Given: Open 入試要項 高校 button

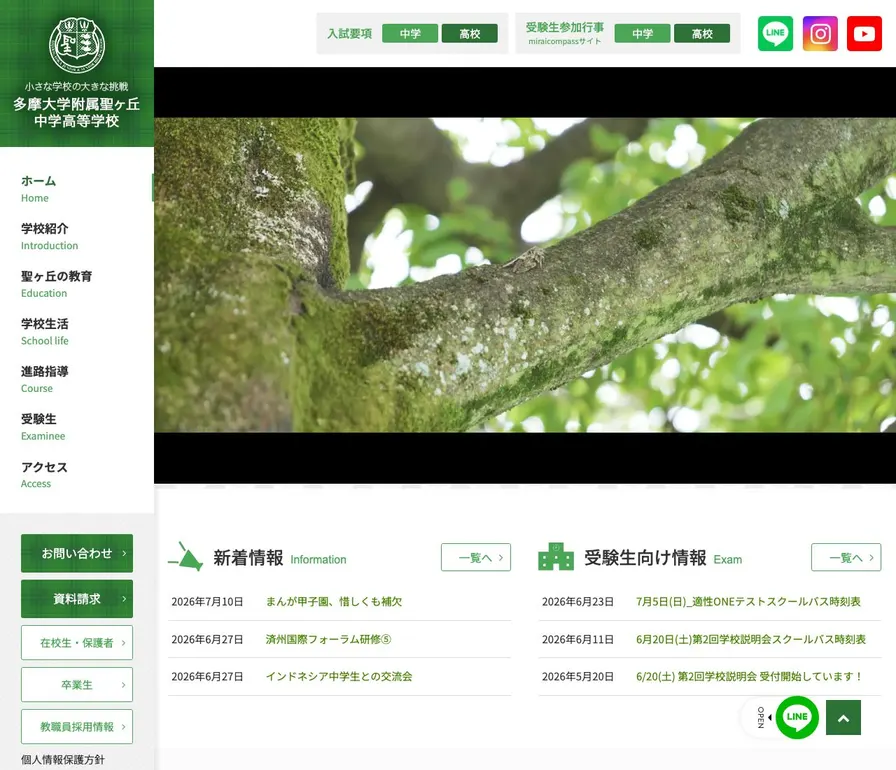Looking at the screenshot, I should pyautogui.click(x=470, y=34).
